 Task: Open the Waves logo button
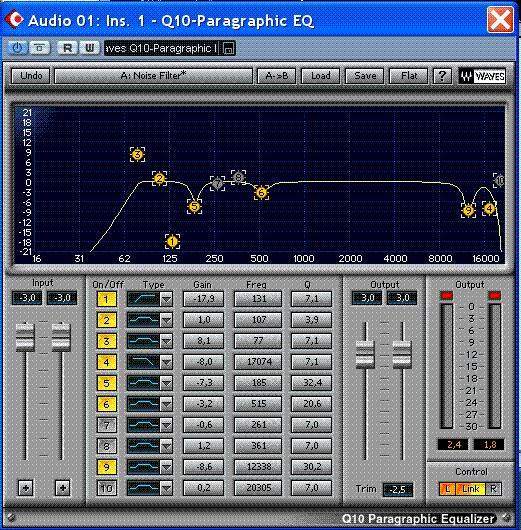click(x=482, y=76)
